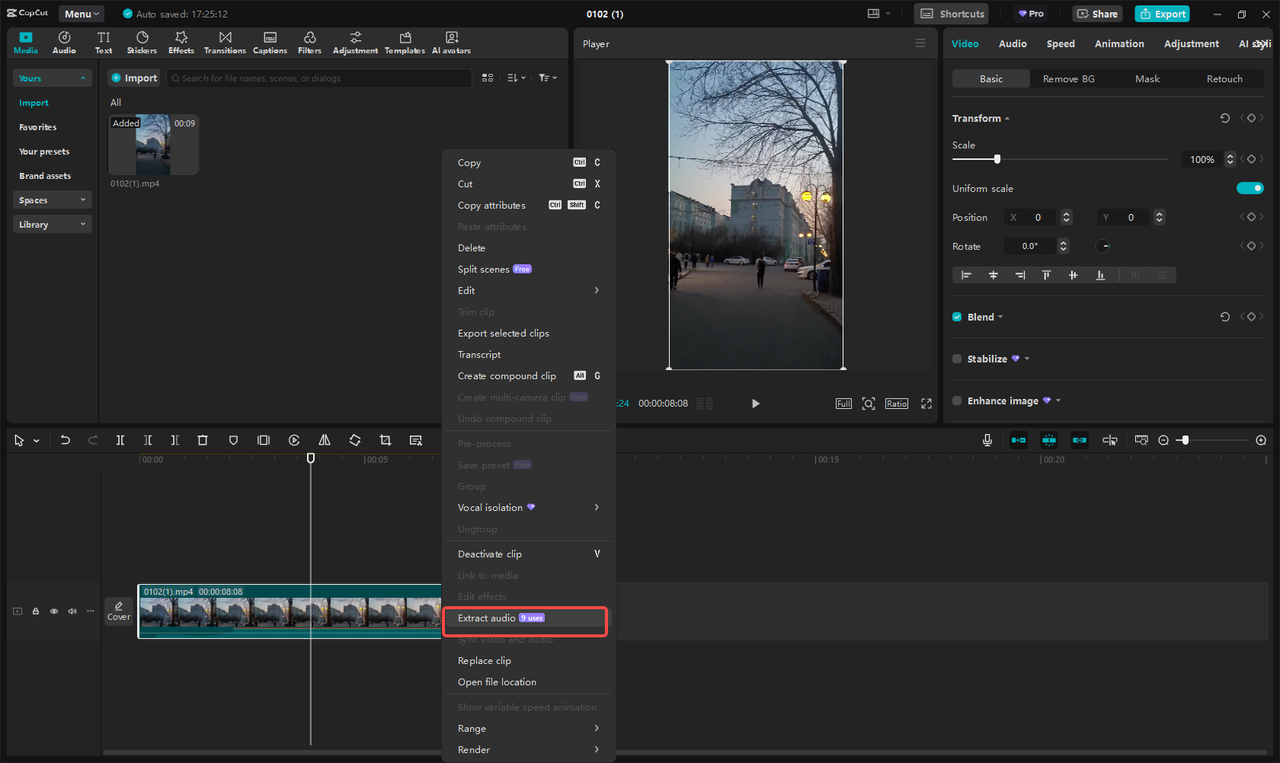Open the Stickers panel
This screenshot has height=763, width=1280.
[x=141, y=42]
